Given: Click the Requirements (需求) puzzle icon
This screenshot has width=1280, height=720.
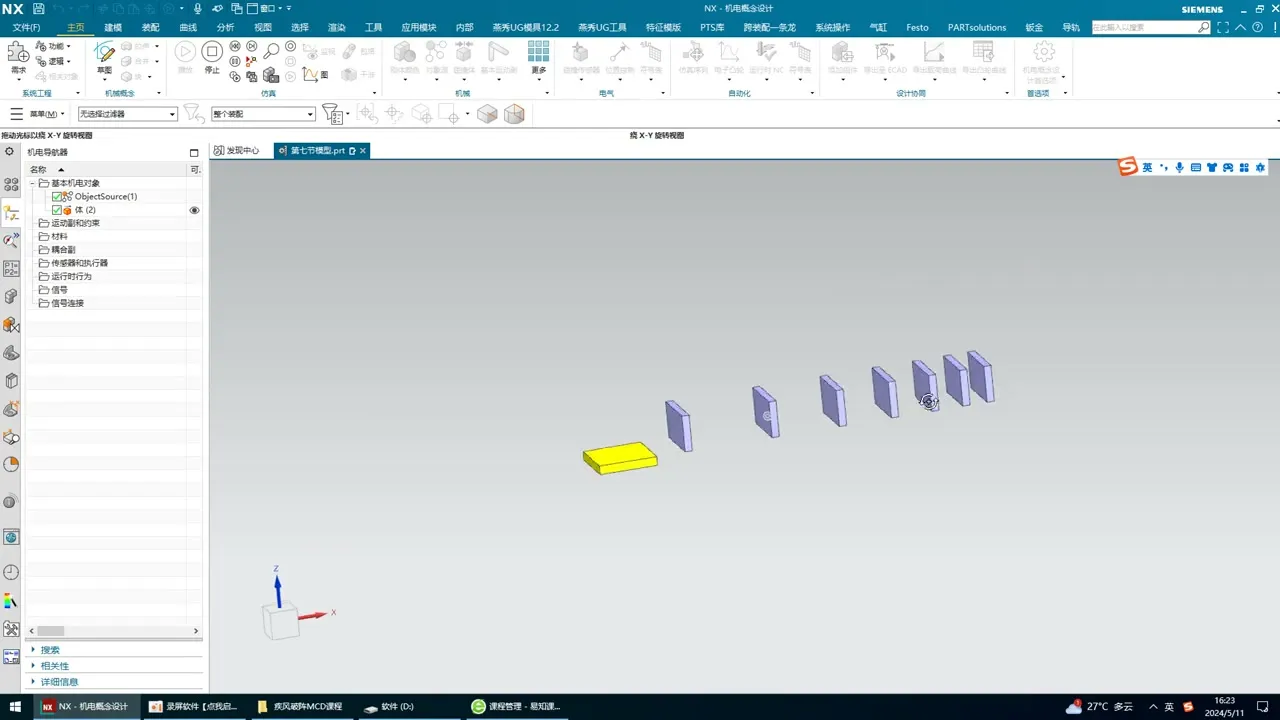Looking at the screenshot, I should tap(18, 56).
